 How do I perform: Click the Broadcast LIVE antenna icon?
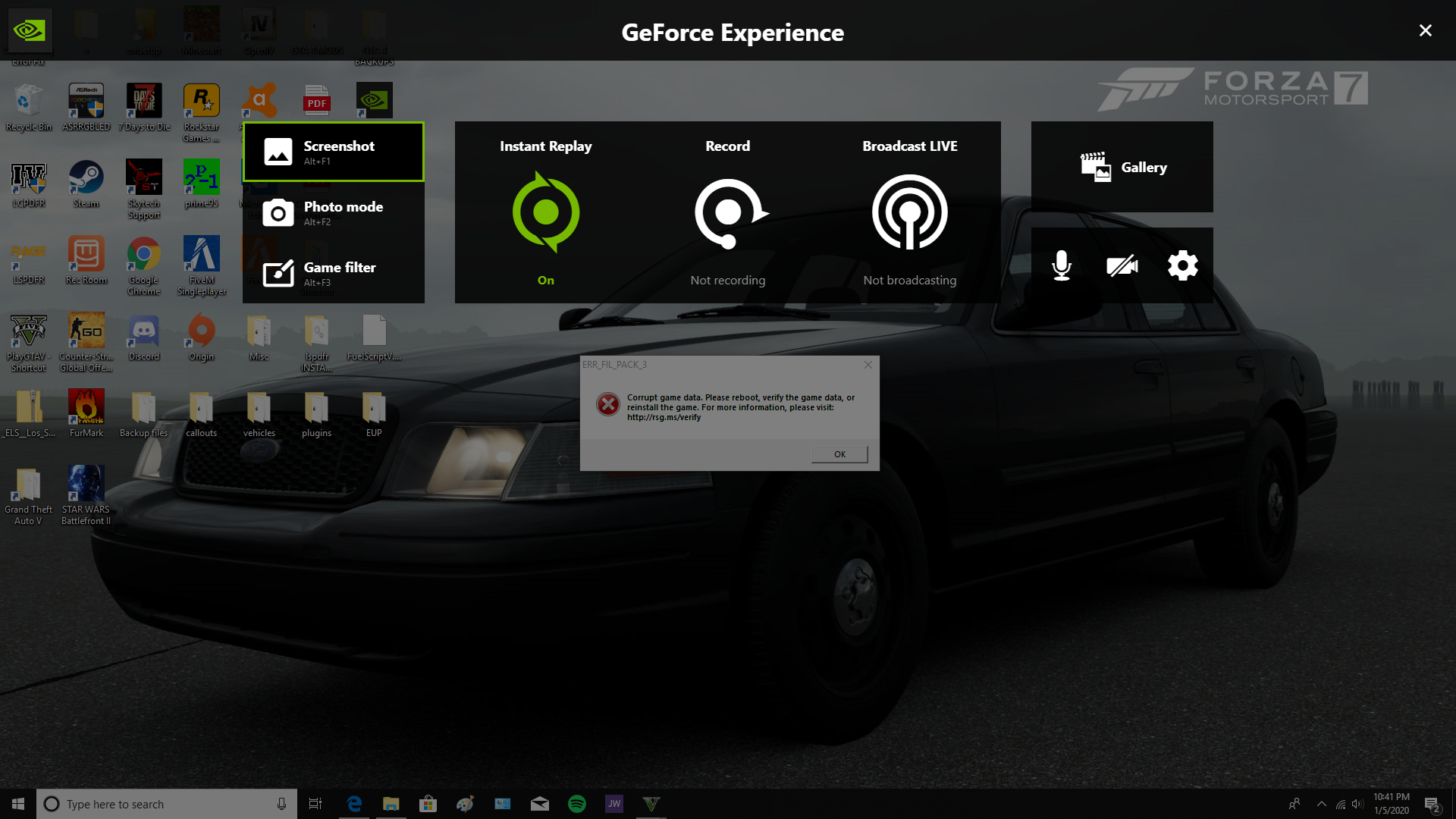click(910, 212)
